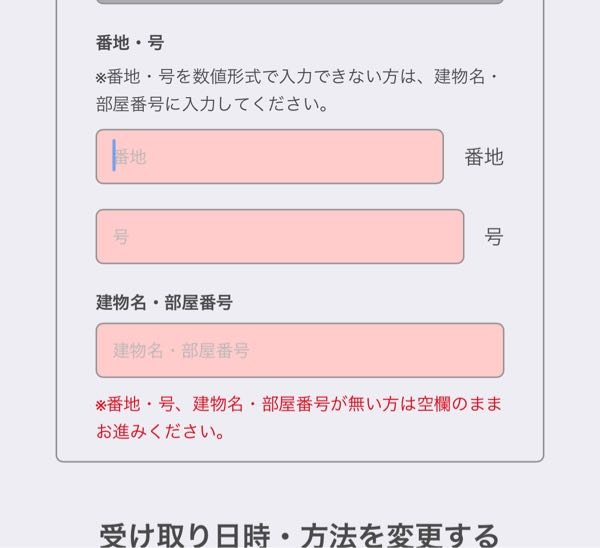Screen dimensions: 600x548
Task: Tap the gray field at top edge
Action: (x=300, y=2)
